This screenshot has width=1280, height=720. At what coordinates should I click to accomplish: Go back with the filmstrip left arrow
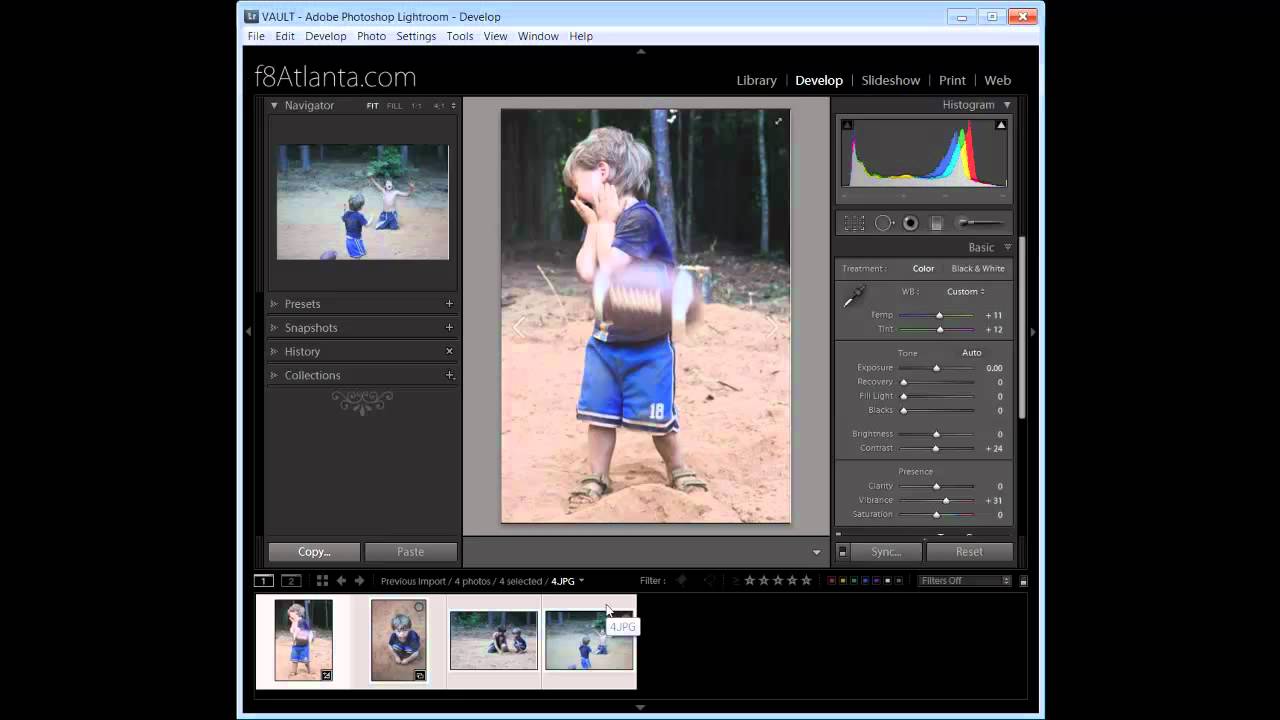[x=341, y=581]
